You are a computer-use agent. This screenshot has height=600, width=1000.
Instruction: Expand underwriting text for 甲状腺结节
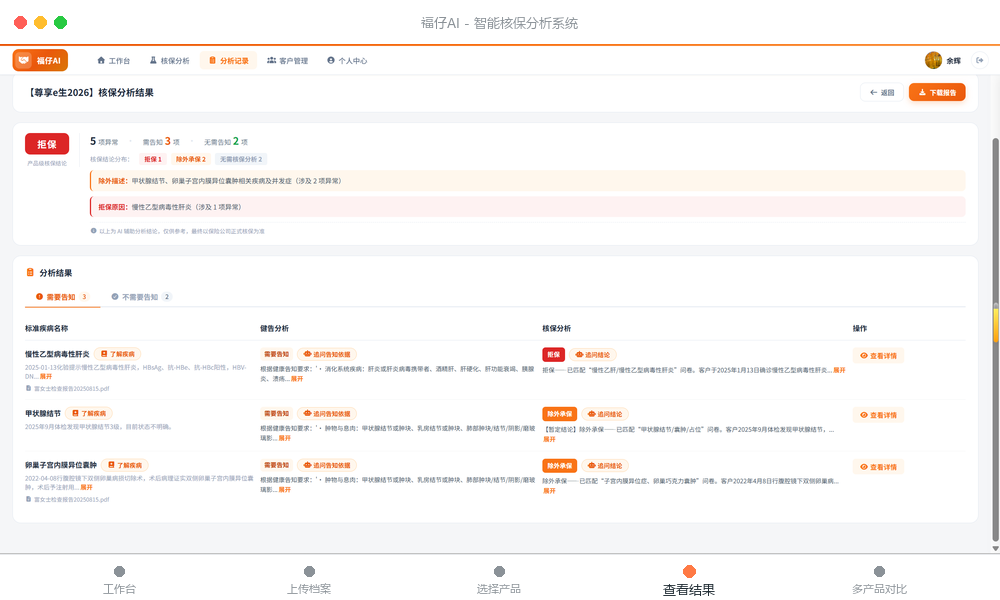coord(549,439)
